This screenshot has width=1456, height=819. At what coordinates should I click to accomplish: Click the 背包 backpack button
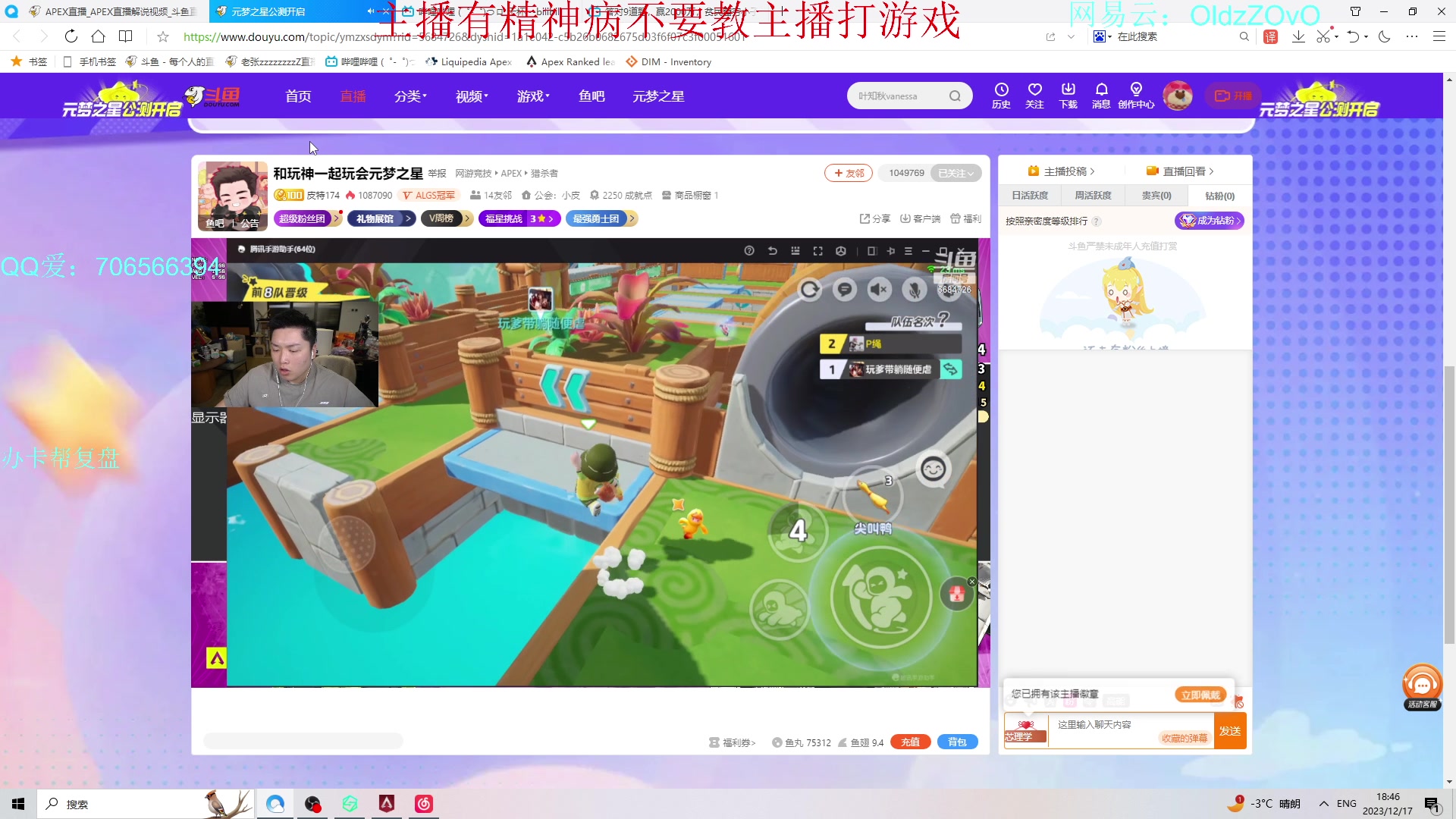tap(957, 742)
